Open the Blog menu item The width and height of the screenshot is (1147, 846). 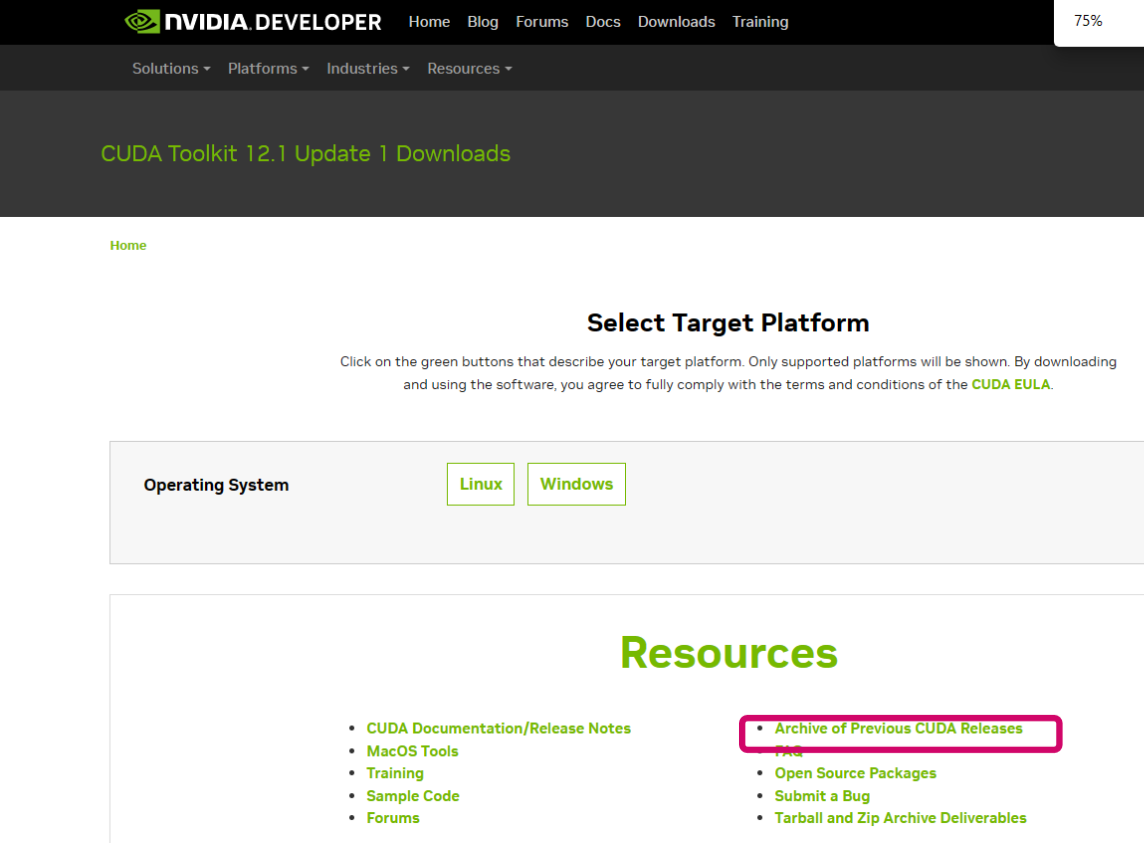(x=483, y=22)
